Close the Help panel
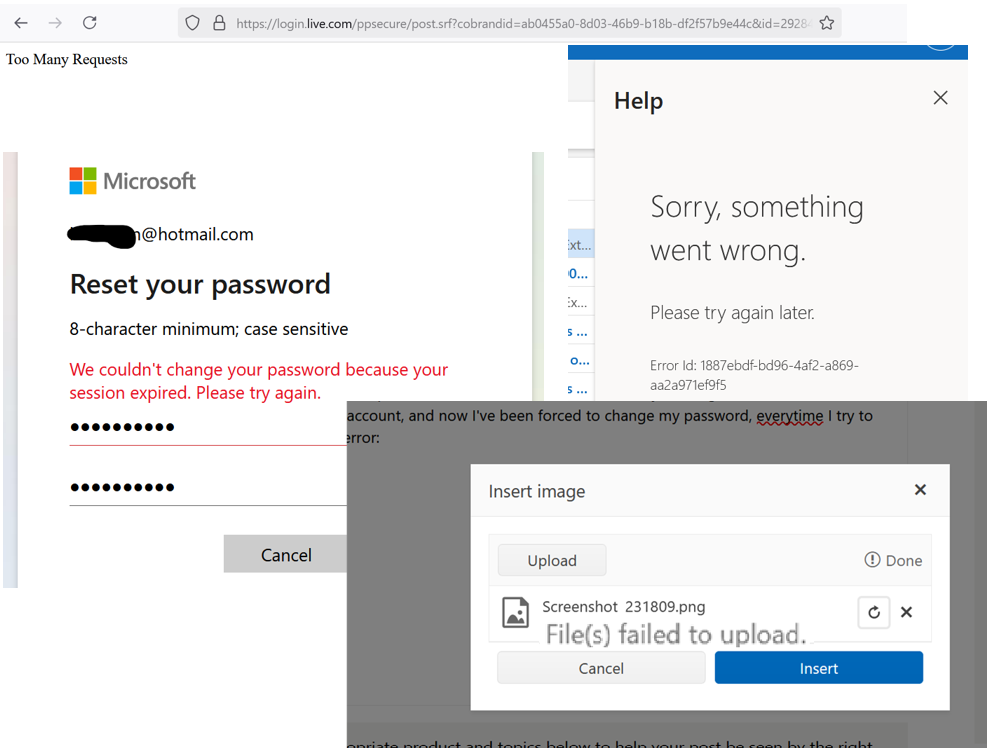 tap(940, 97)
